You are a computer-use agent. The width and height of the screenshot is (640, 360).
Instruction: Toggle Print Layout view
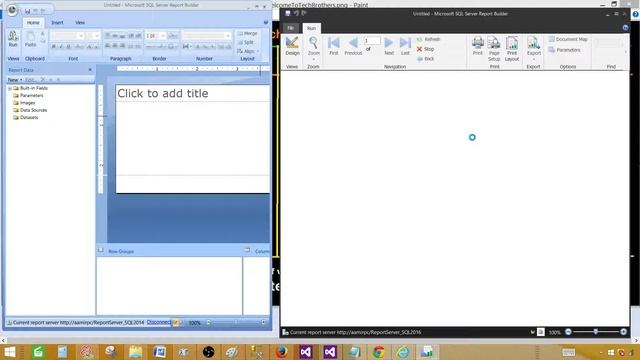[512, 48]
